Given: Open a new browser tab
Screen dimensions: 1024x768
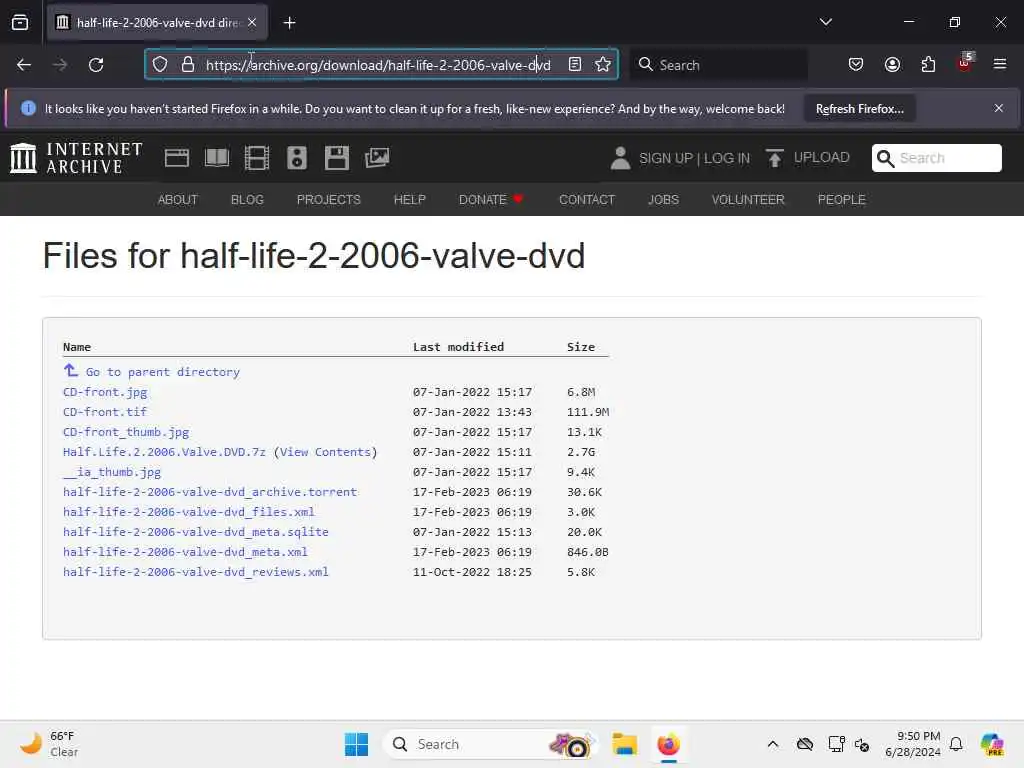Looking at the screenshot, I should 289,23.
